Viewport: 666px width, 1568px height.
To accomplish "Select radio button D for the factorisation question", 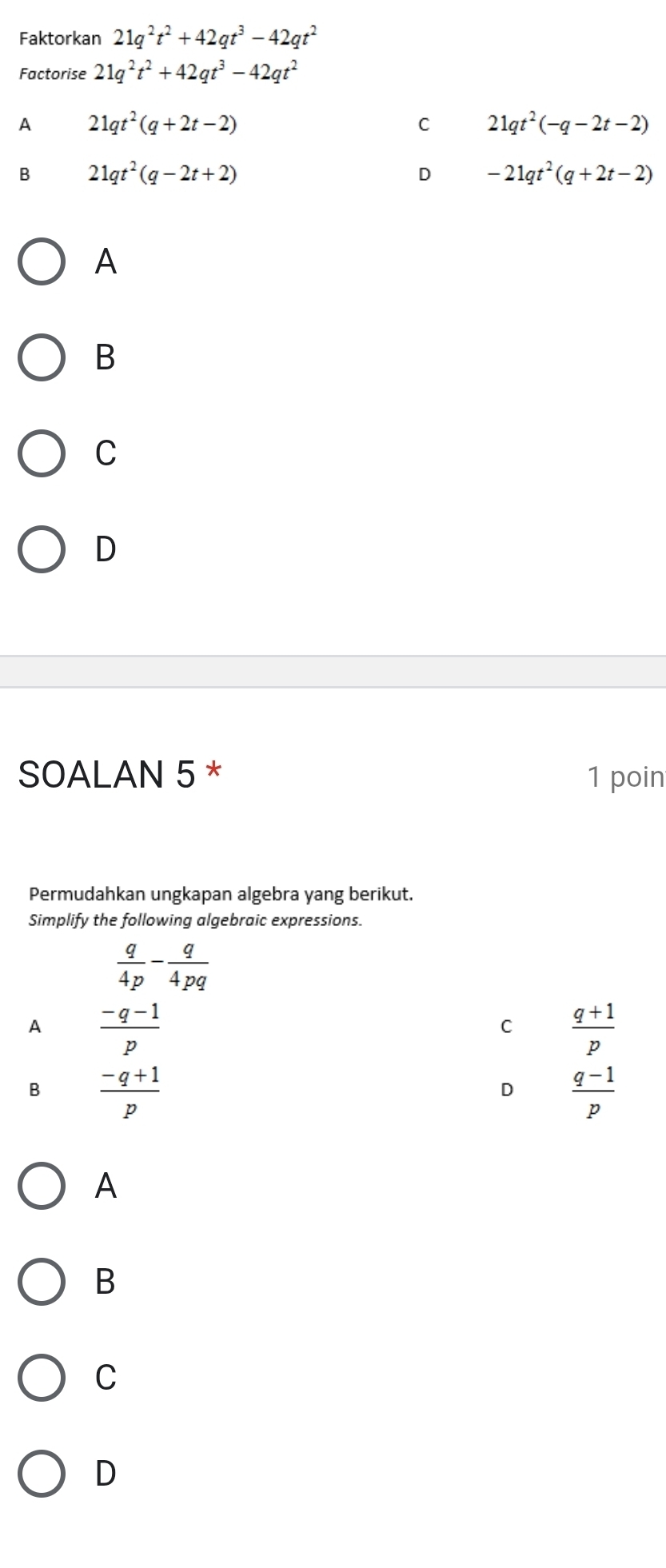I will click(x=42, y=550).
